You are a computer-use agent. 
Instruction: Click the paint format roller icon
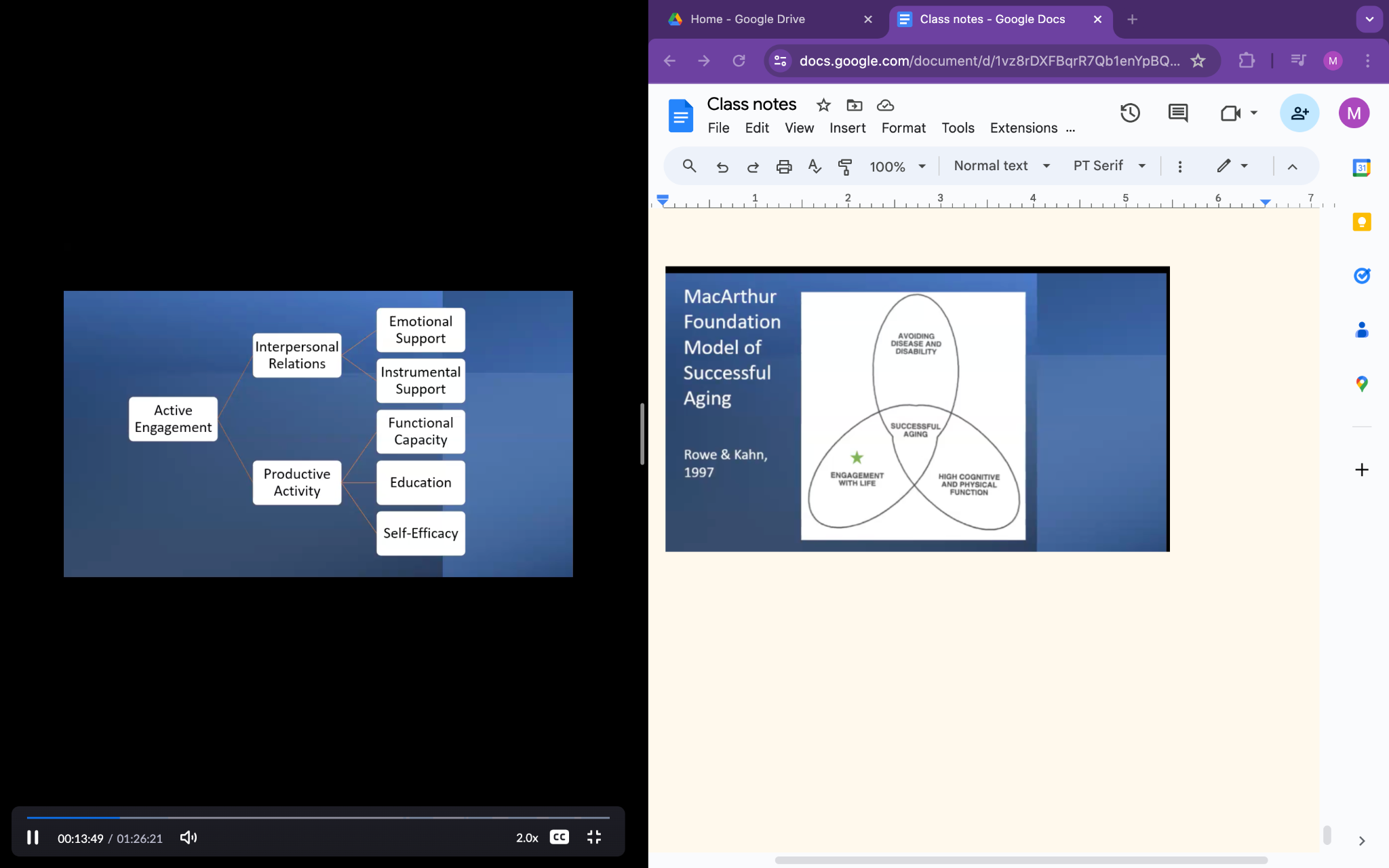pyautogui.click(x=845, y=167)
